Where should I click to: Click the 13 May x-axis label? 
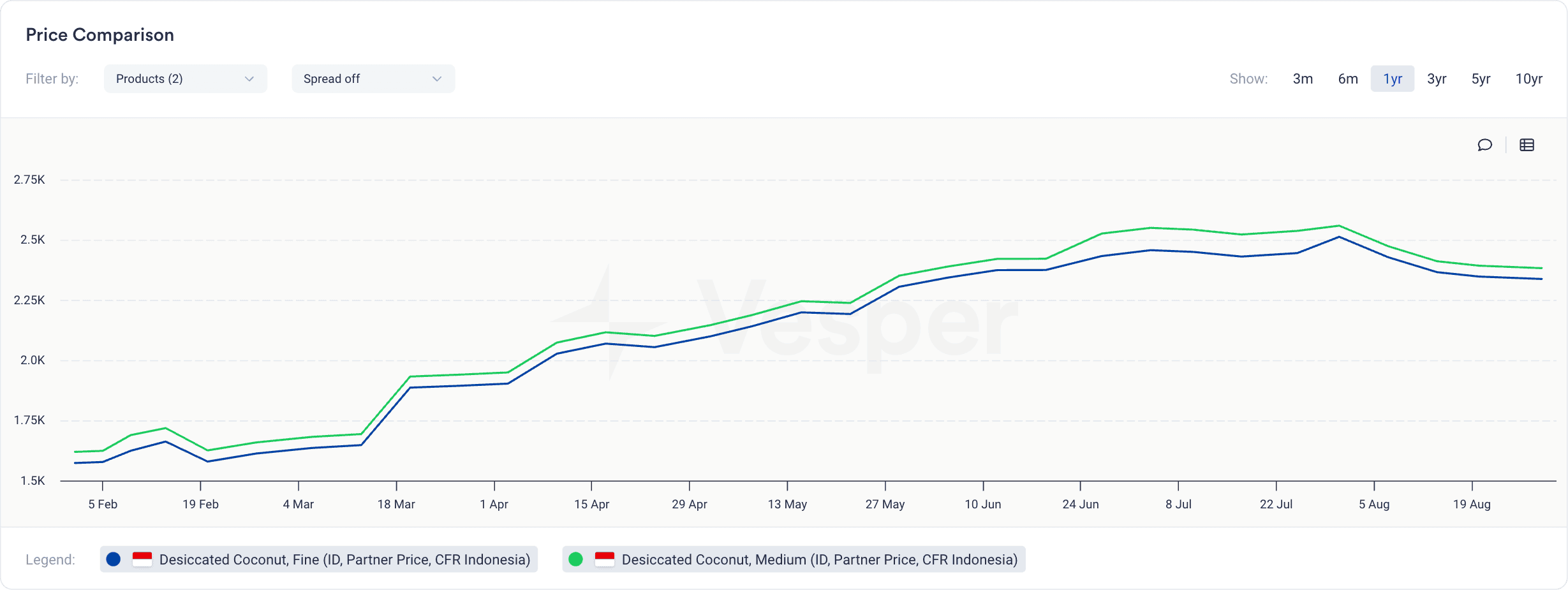787,504
